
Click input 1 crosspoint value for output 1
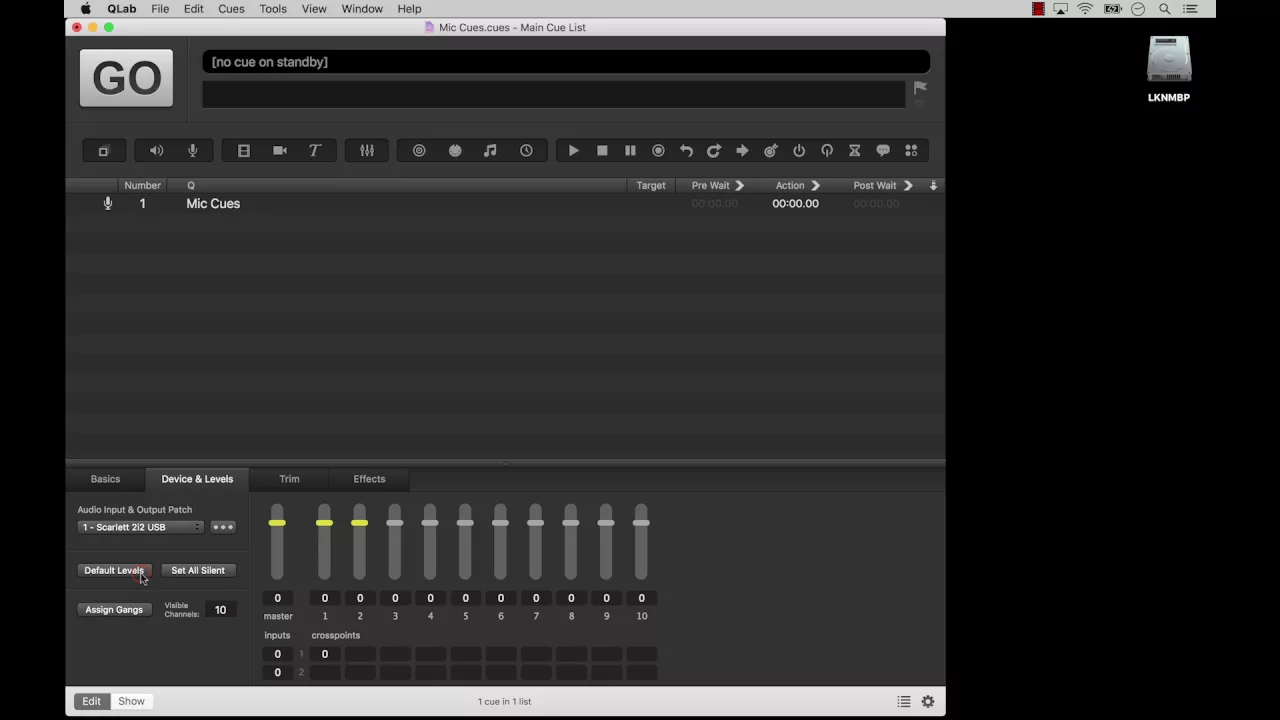coord(324,654)
